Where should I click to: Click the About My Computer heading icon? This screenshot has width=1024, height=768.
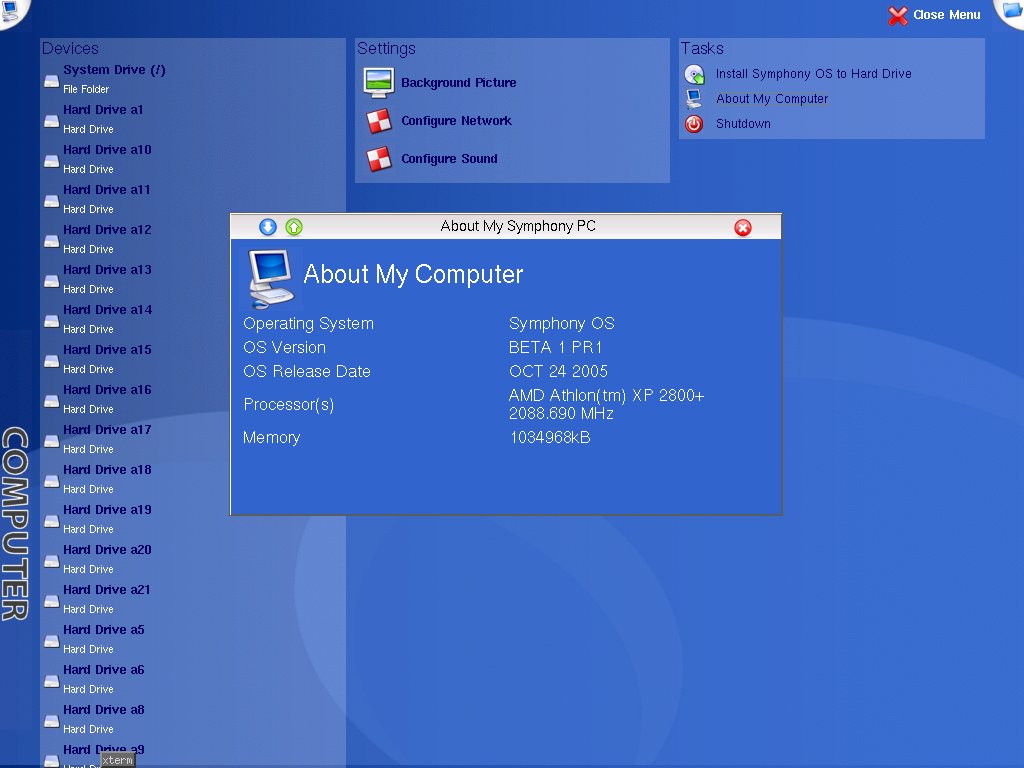coord(270,278)
